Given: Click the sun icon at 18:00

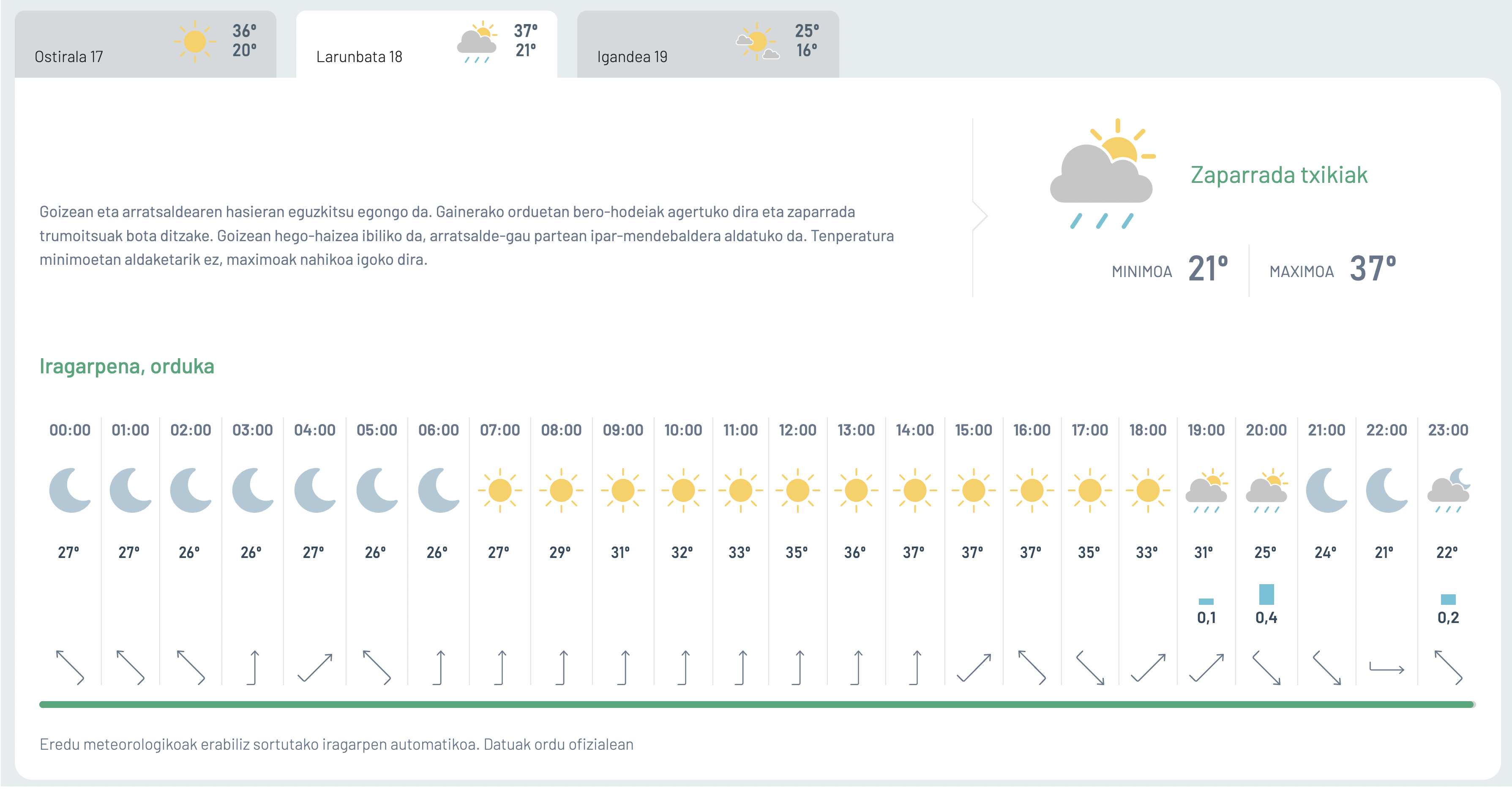Looking at the screenshot, I should tap(1148, 490).
